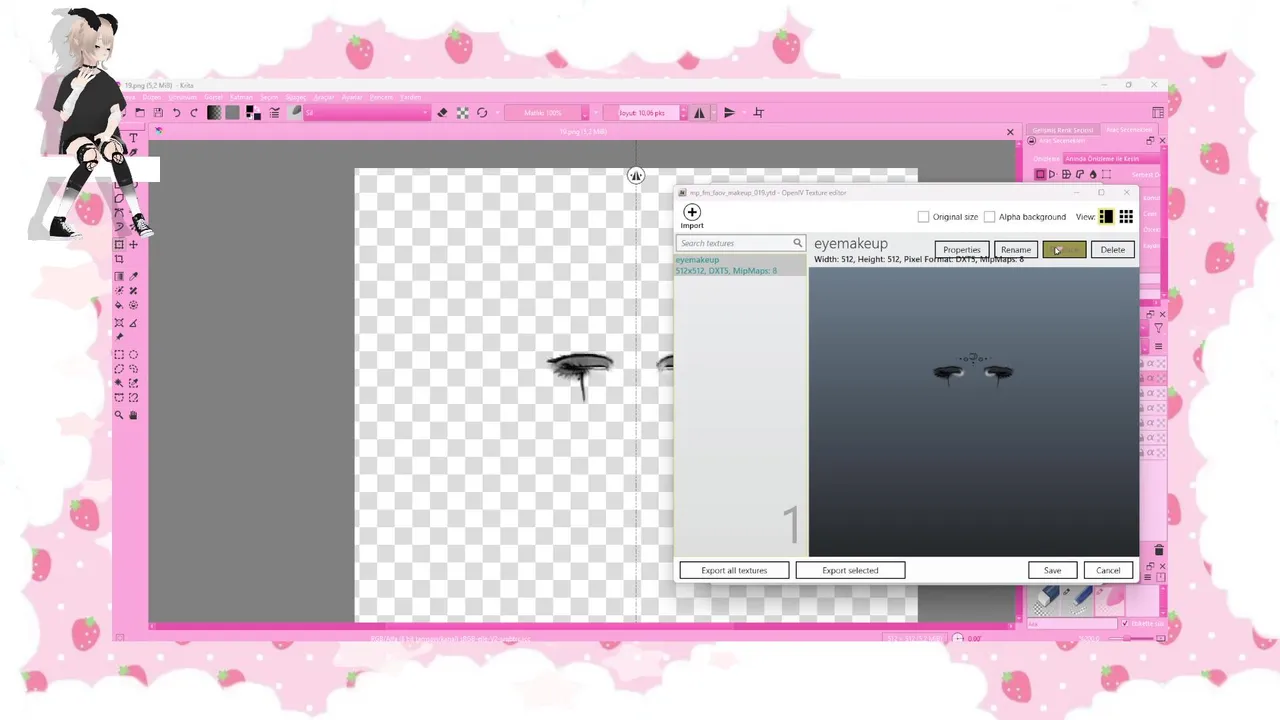This screenshot has height=720, width=1280.
Task: Open the brush preset chooser icon
Action: tap(295, 112)
